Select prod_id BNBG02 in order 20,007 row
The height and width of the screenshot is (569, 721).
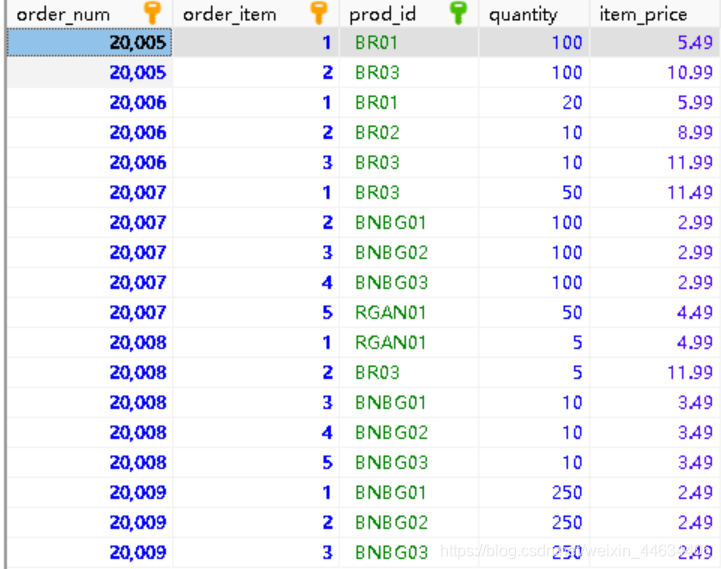point(409,252)
